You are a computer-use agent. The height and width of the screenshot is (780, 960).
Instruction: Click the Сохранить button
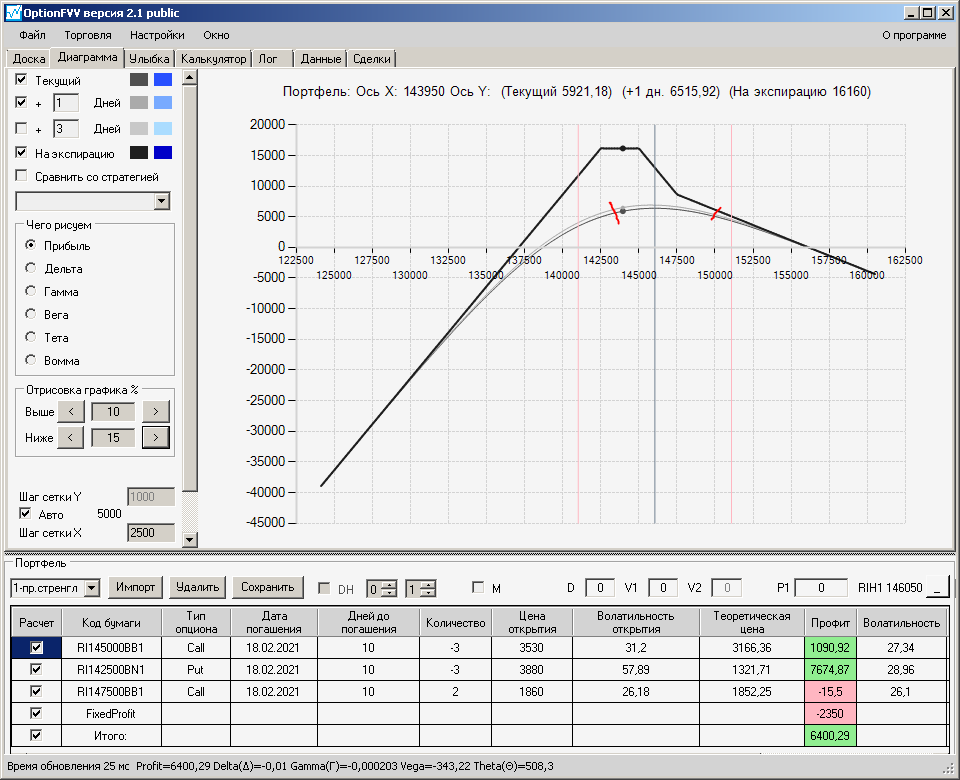tap(267, 587)
